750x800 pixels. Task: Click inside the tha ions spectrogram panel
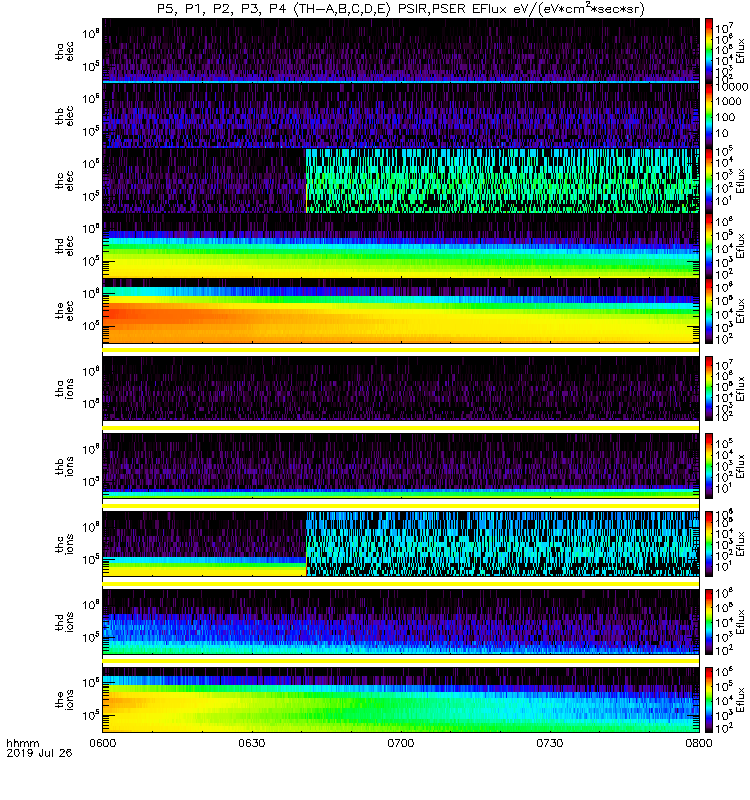[401, 388]
